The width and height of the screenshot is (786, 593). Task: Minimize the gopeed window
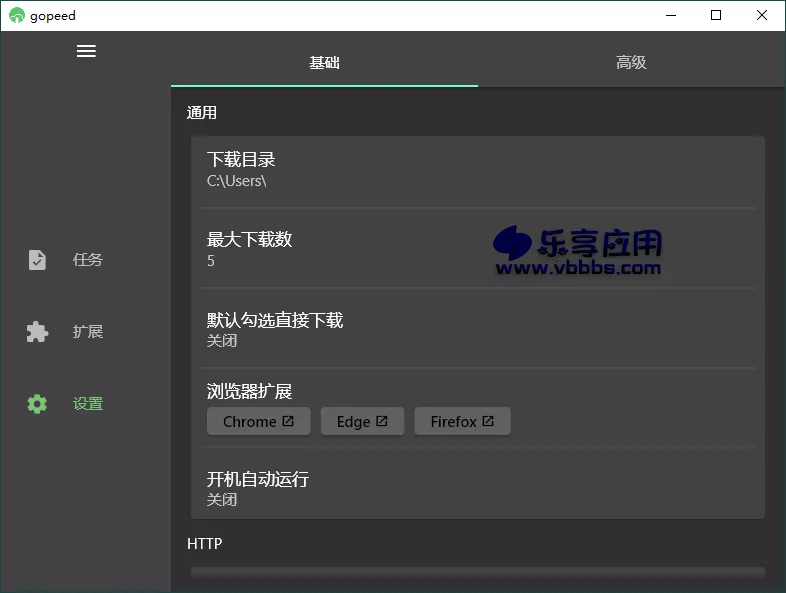click(671, 16)
